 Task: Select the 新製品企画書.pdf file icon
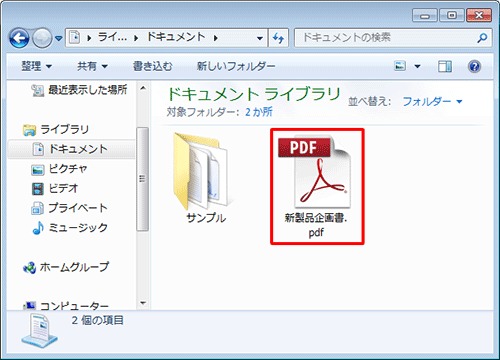(314, 173)
